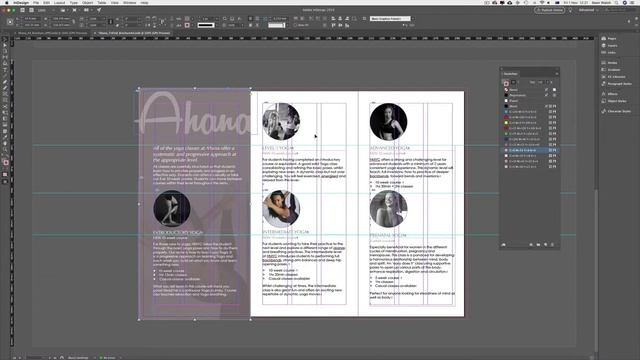Select the highlighted lilac swatch row
Viewport: 640px width, 360px height.
[530, 150]
